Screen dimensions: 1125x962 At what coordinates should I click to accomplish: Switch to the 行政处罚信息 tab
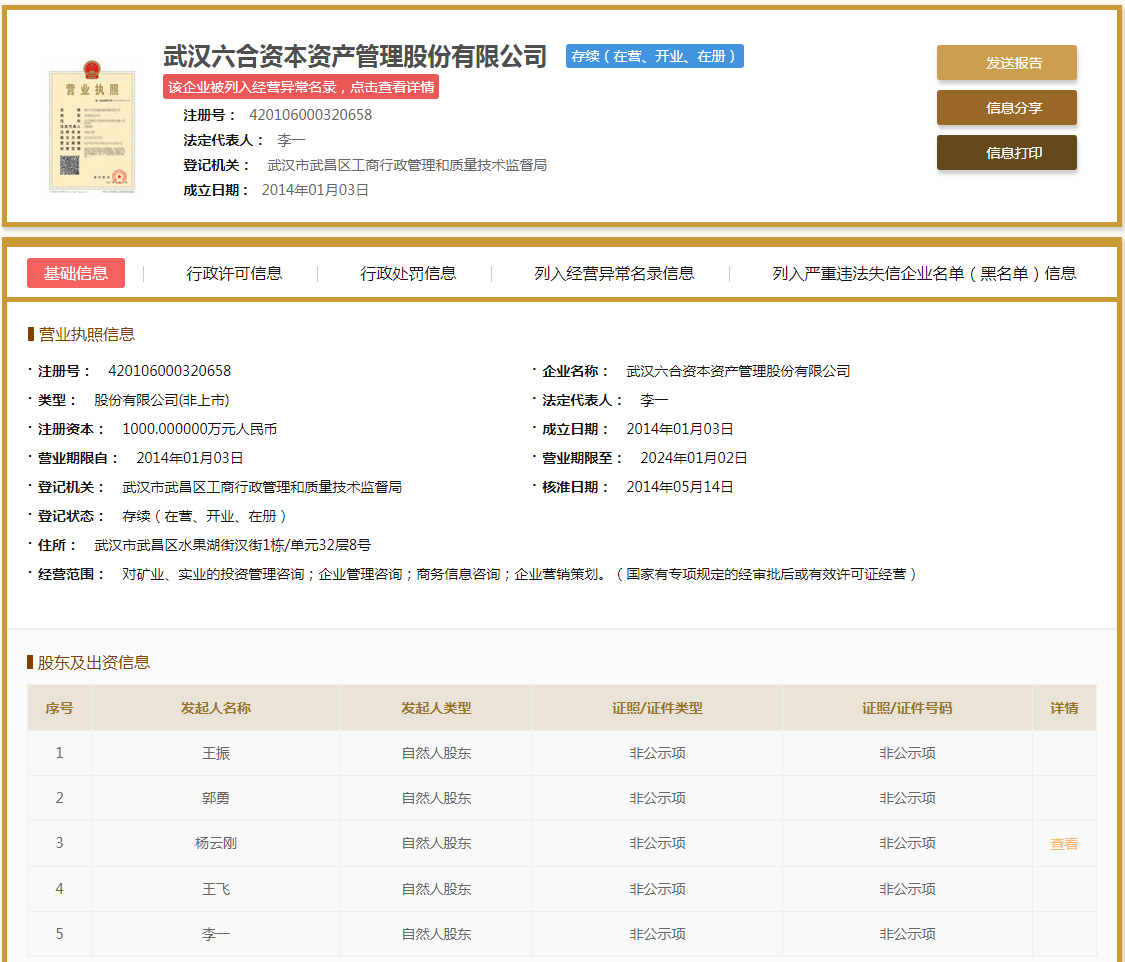pyautogui.click(x=409, y=273)
